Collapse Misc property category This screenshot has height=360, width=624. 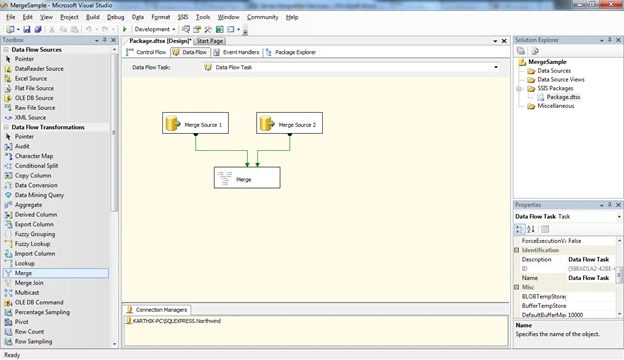[517, 287]
